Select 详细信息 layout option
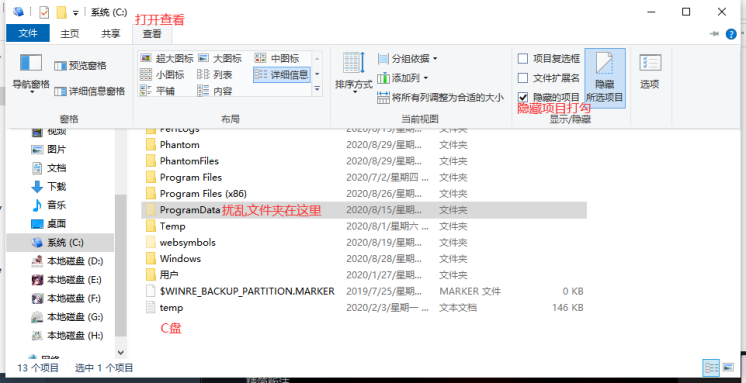Screen dimensions: 746x383 pyautogui.click(x=281, y=74)
